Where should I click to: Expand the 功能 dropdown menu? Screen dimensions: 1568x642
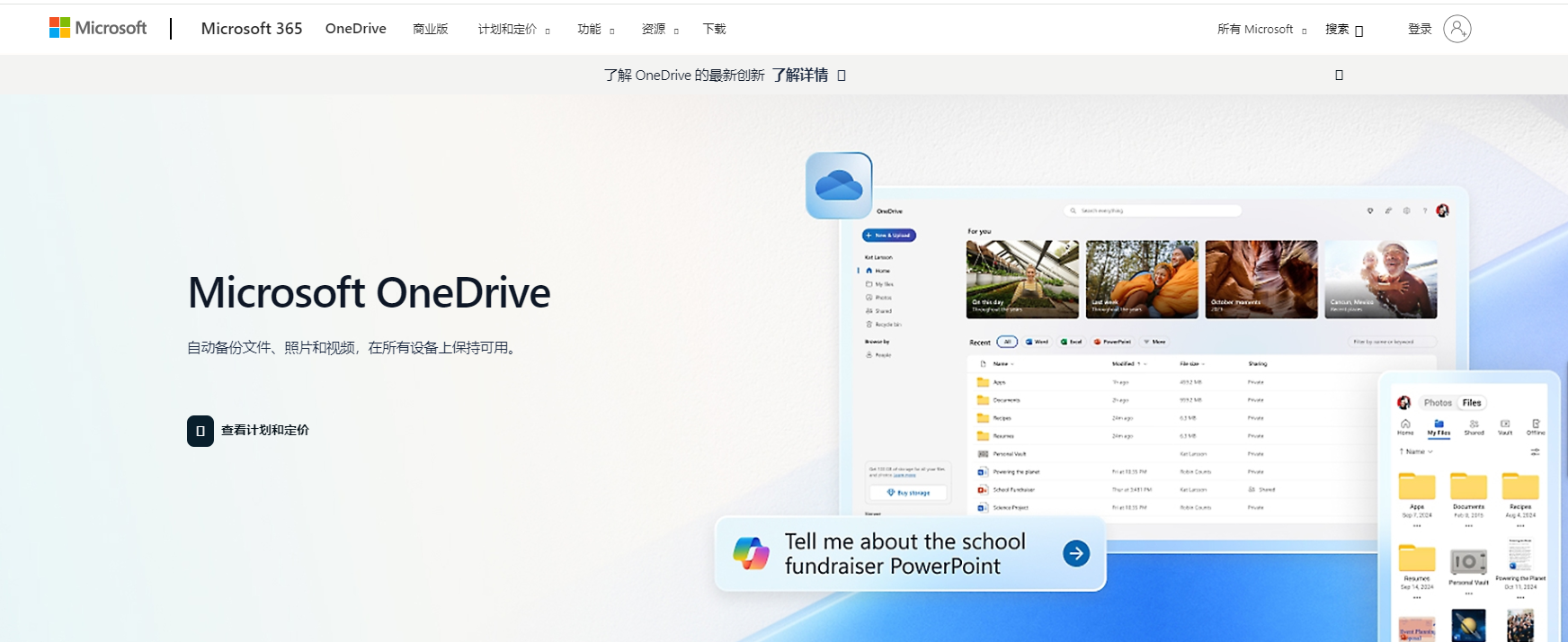pyautogui.click(x=596, y=29)
